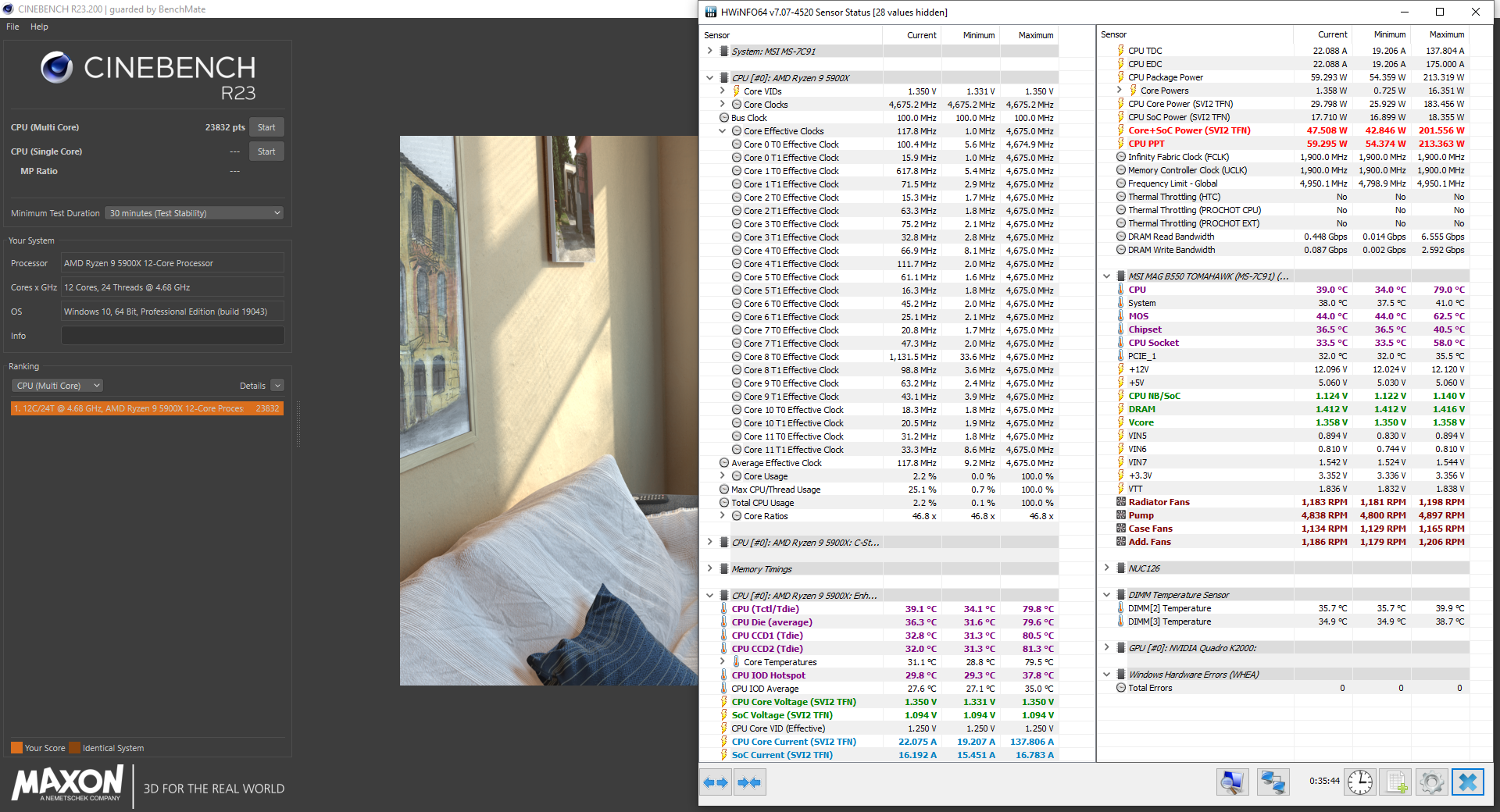Click the fan icon beside Pump
This screenshot has width=1500, height=812.
1121,515
